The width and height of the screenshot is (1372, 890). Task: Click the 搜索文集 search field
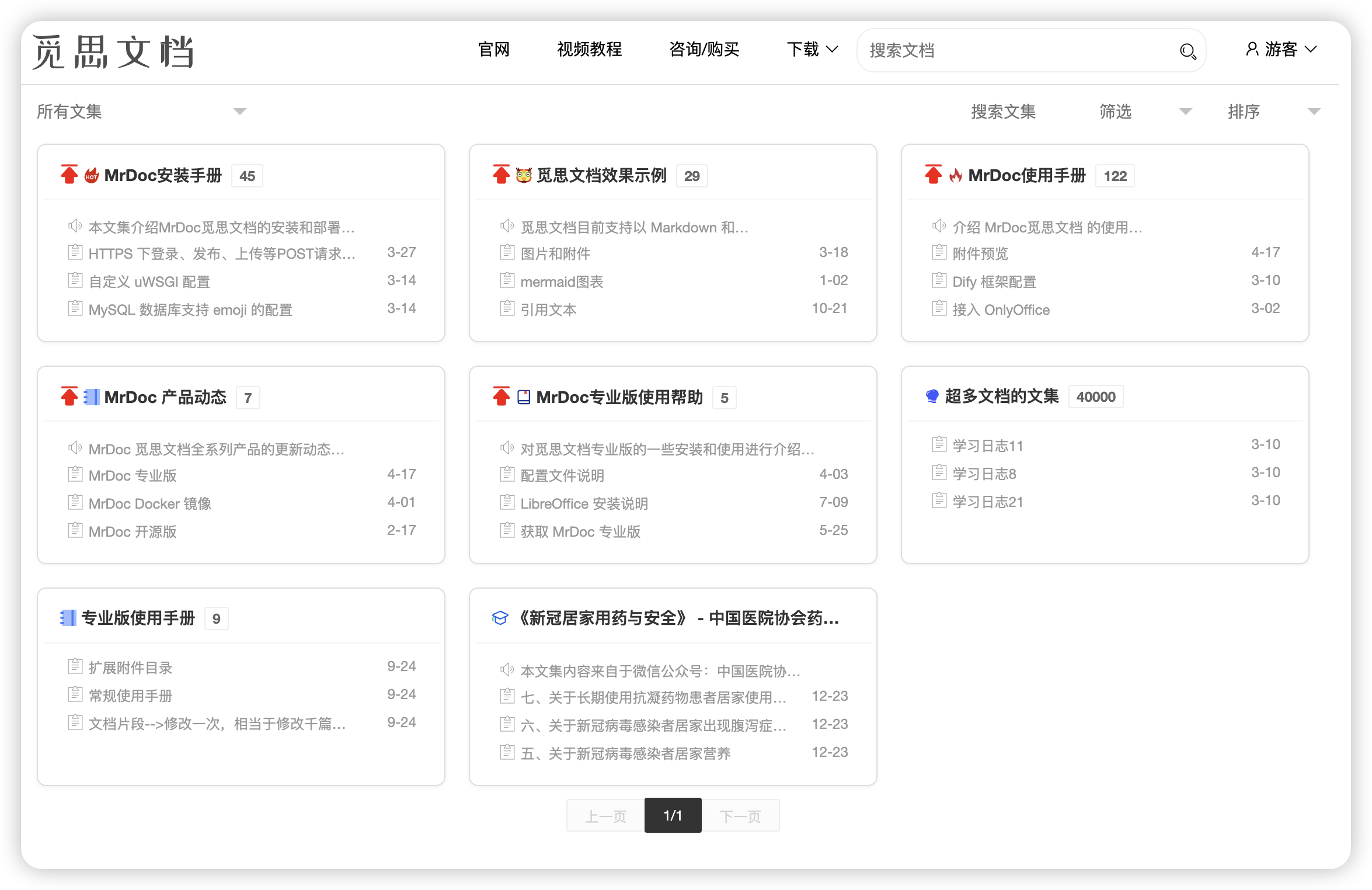[1003, 112]
